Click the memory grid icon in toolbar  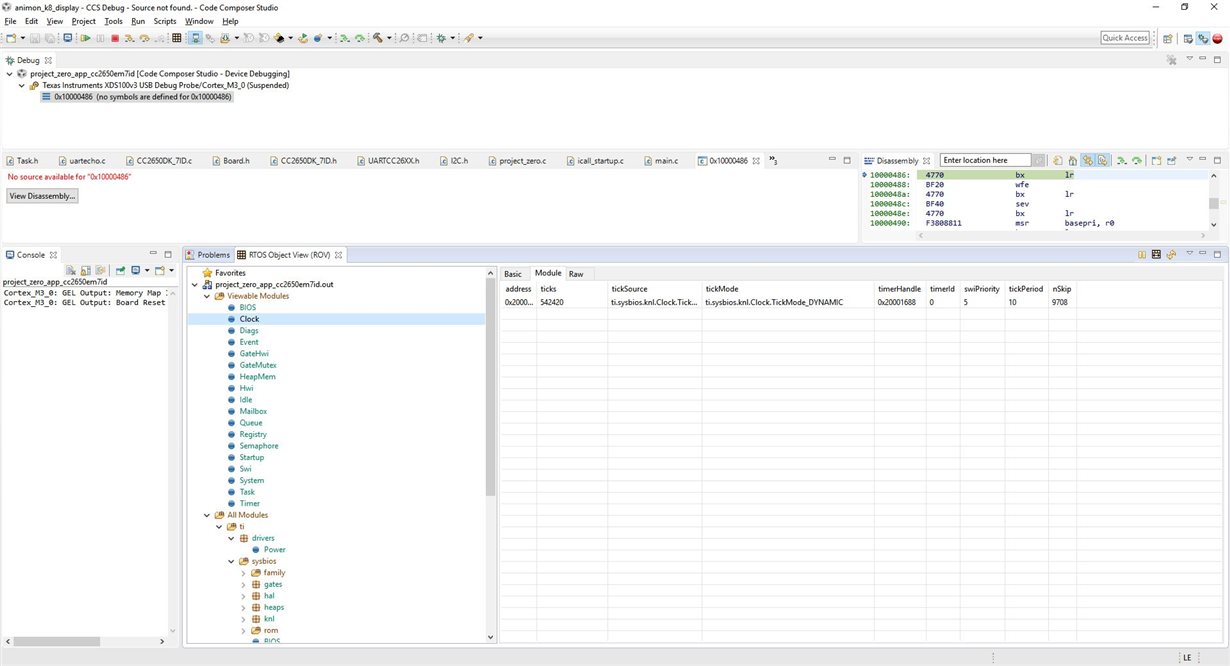(177, 38)
